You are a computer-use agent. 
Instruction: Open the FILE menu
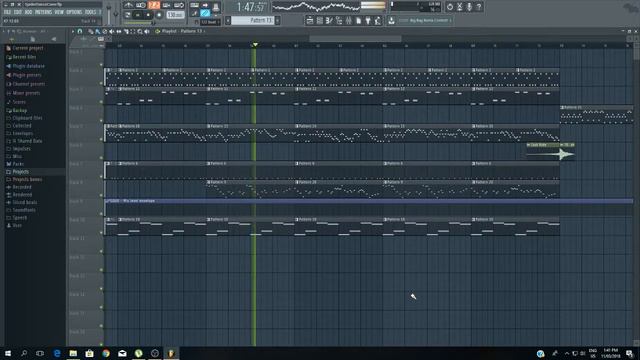point(7,12)
